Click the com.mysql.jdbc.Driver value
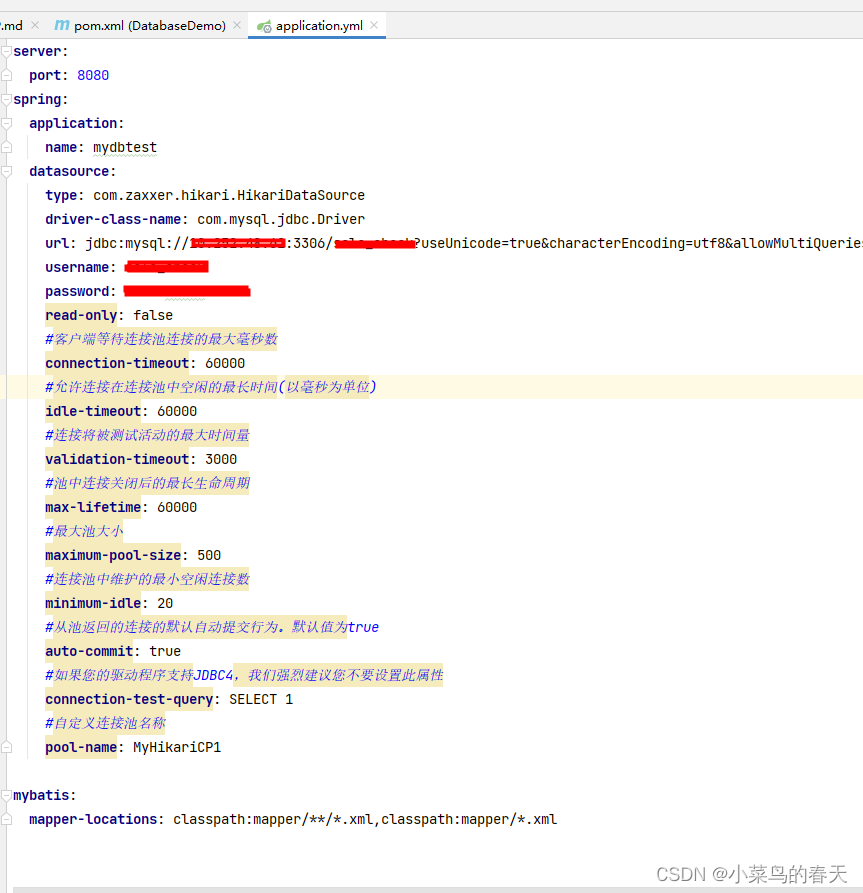This screenshot has width=863, height=893. coord(281,219)
